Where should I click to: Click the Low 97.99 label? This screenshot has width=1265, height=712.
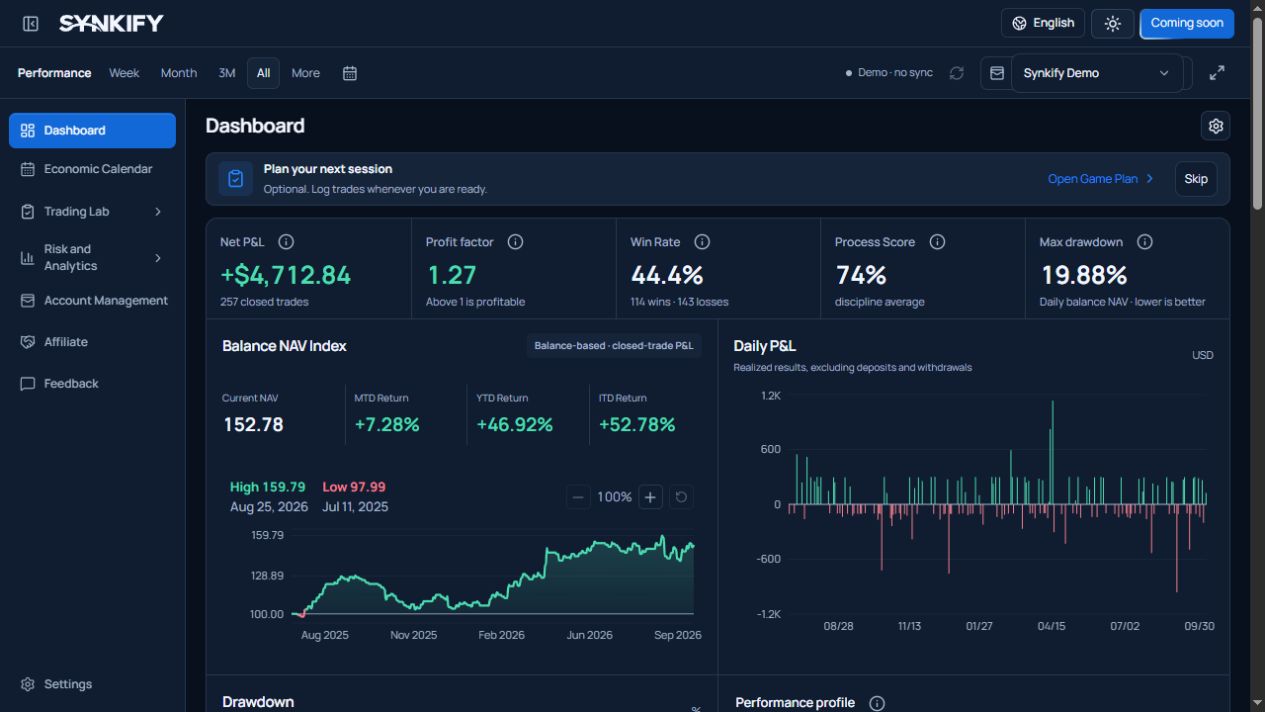pyautogui.click(x=354, y=487)
